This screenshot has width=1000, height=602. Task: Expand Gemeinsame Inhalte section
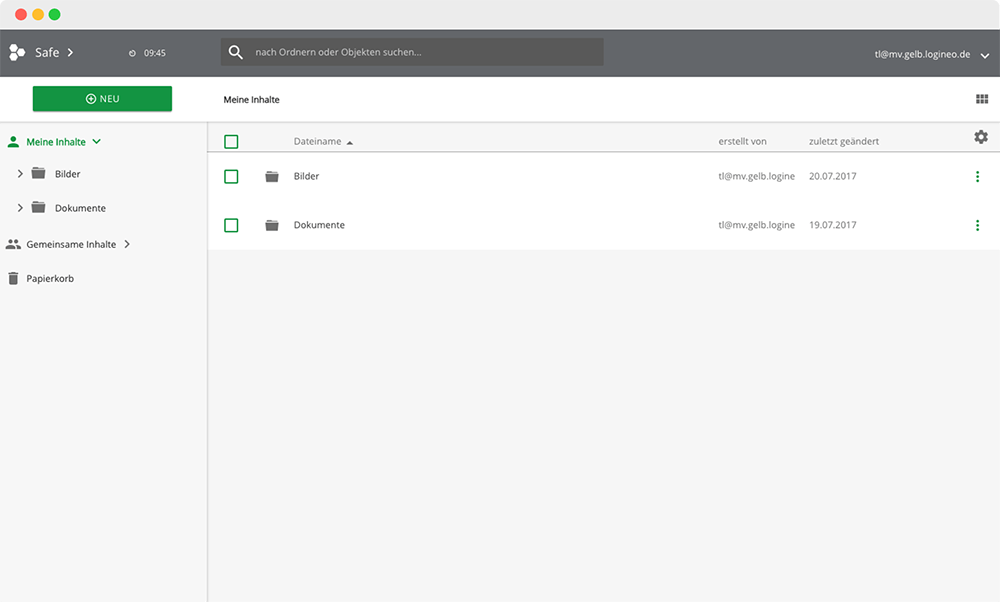click(127, 244)
